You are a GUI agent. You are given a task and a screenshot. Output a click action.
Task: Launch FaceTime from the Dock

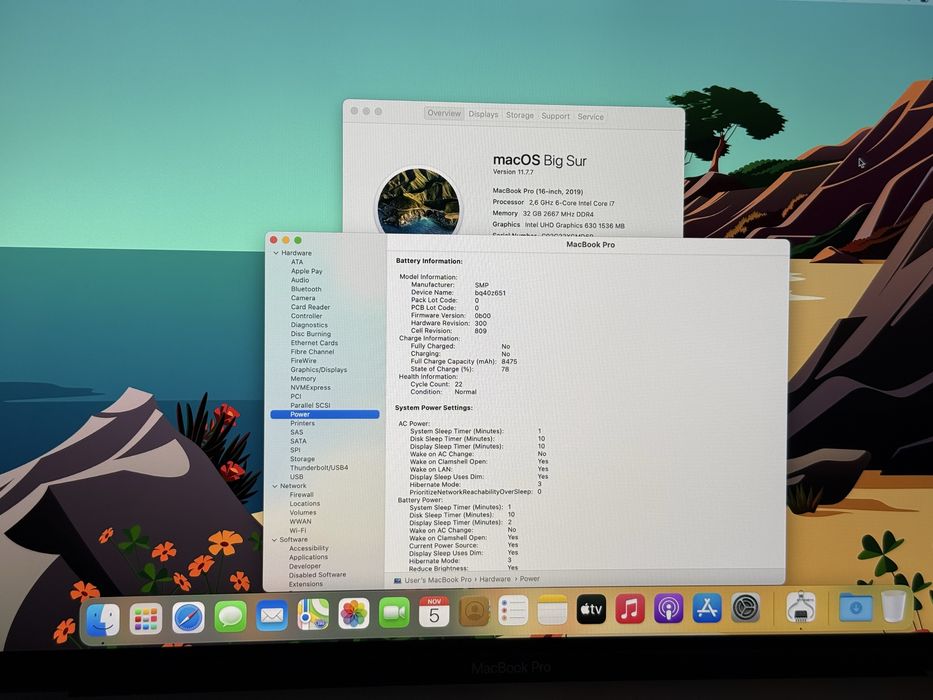click(x=395, y=612)
